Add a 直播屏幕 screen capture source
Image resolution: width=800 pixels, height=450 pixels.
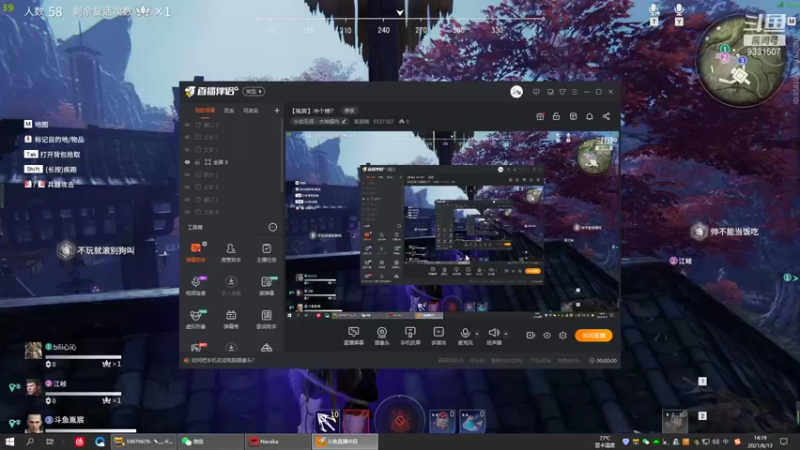pos(354,336)
